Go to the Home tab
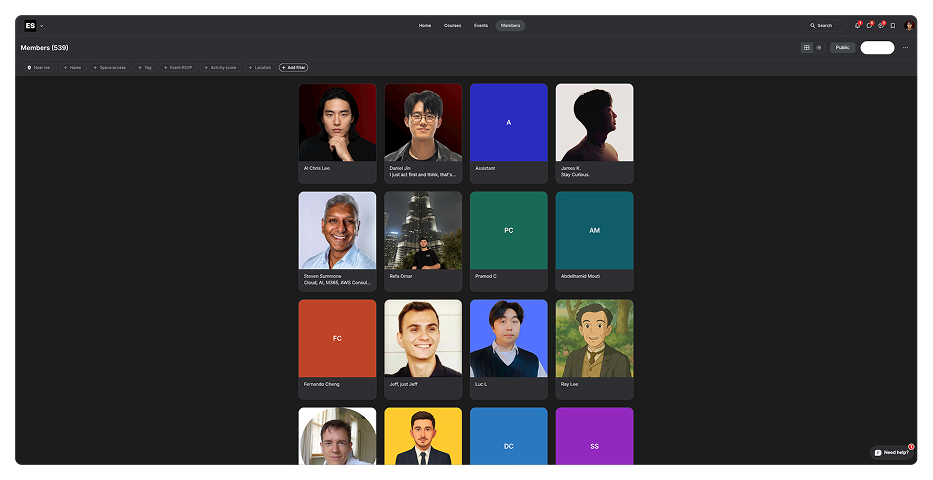The image size is (933, 480). tap(425, 26)
